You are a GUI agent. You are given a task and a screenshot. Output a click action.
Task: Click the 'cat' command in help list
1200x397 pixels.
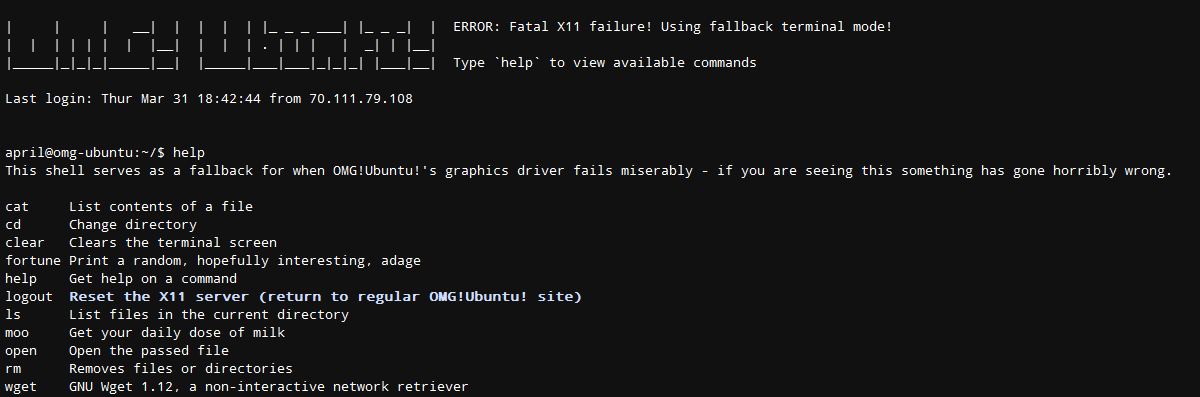click(17, 207)
